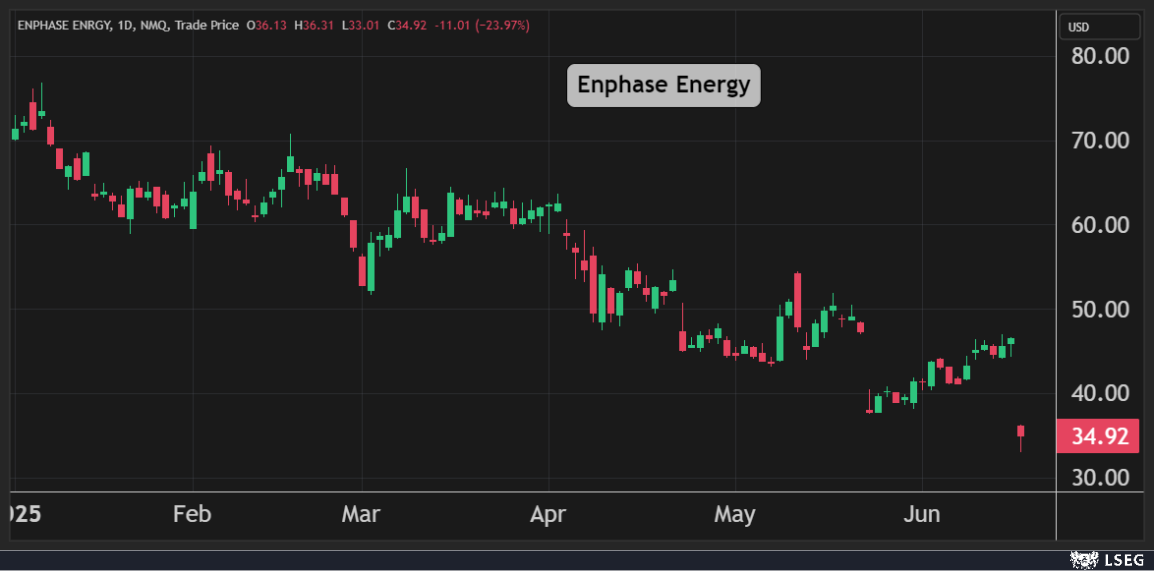Click the LSEG logo icon
Image resolution: width=1154 pixels, height=571 pixels.
pyautogui.click(x=1082, y=559)
